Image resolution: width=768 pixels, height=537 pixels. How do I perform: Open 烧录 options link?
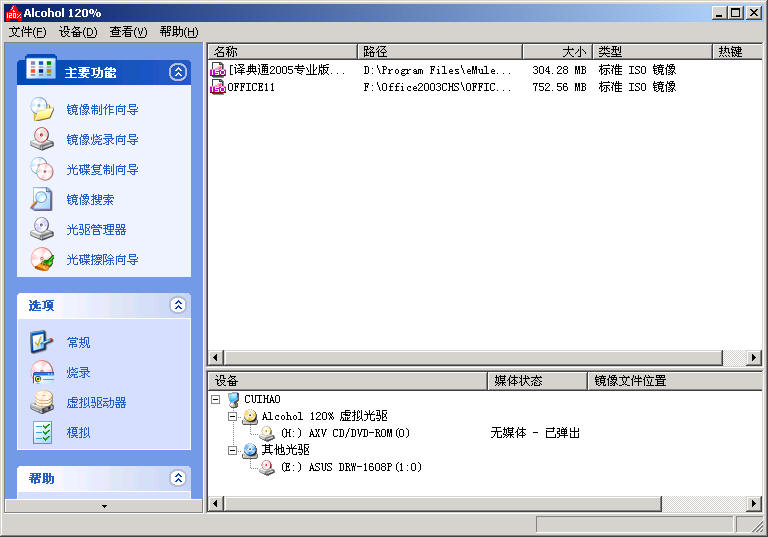pos(78,372)
